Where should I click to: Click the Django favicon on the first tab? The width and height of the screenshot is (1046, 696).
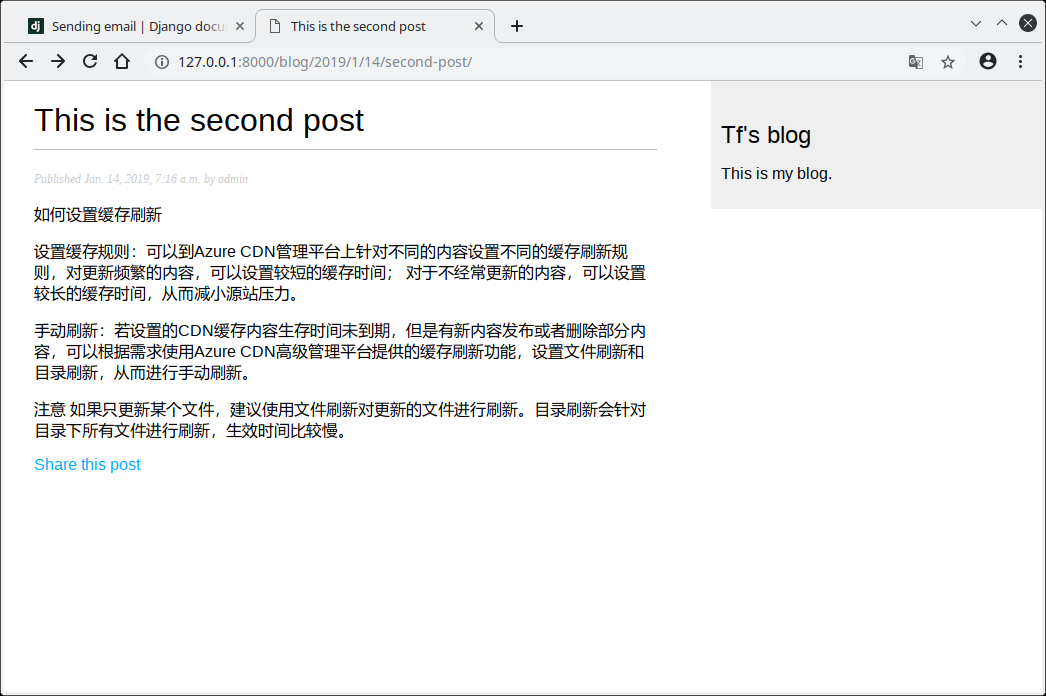click(x=36, y=26)
